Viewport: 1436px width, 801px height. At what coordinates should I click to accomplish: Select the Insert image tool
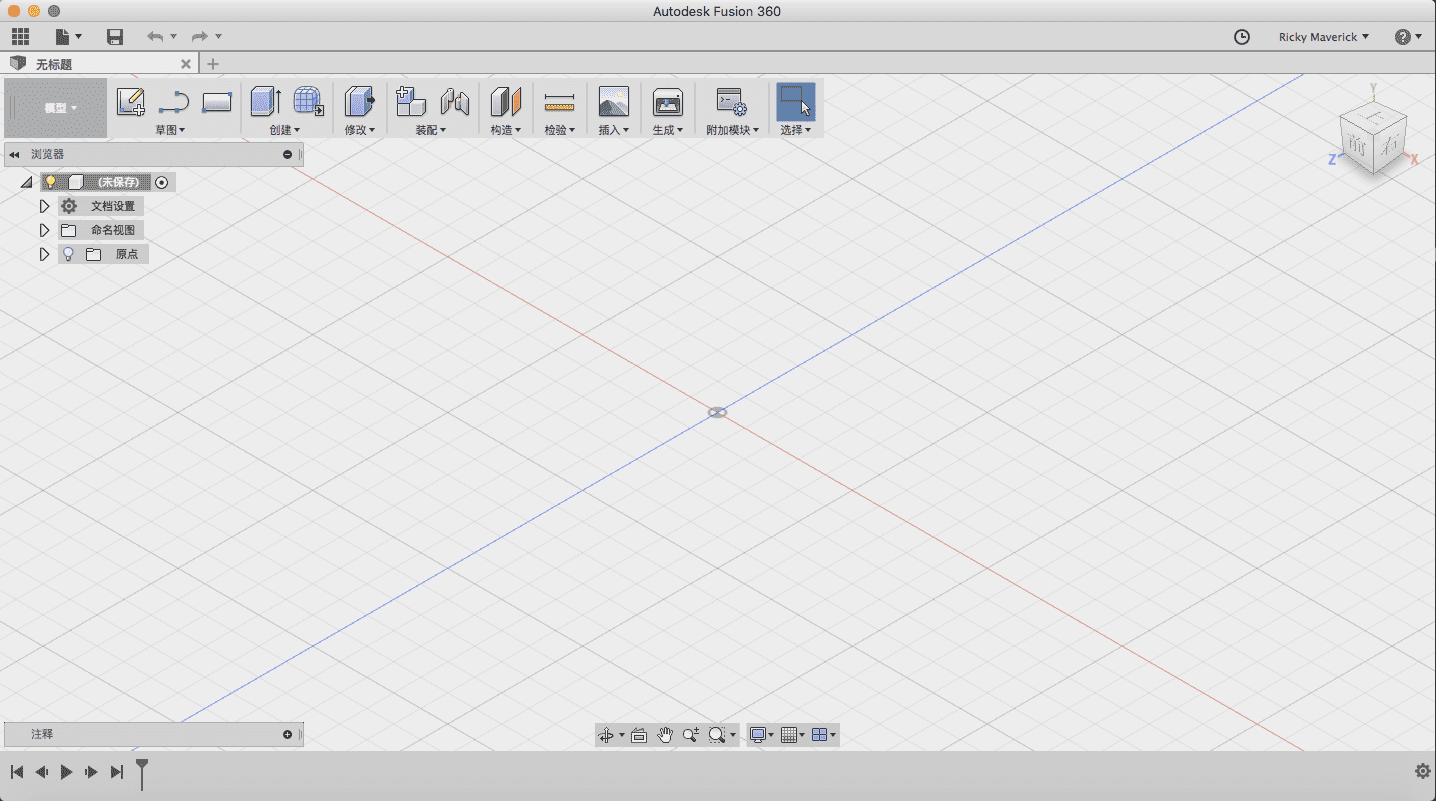[613, 101]
